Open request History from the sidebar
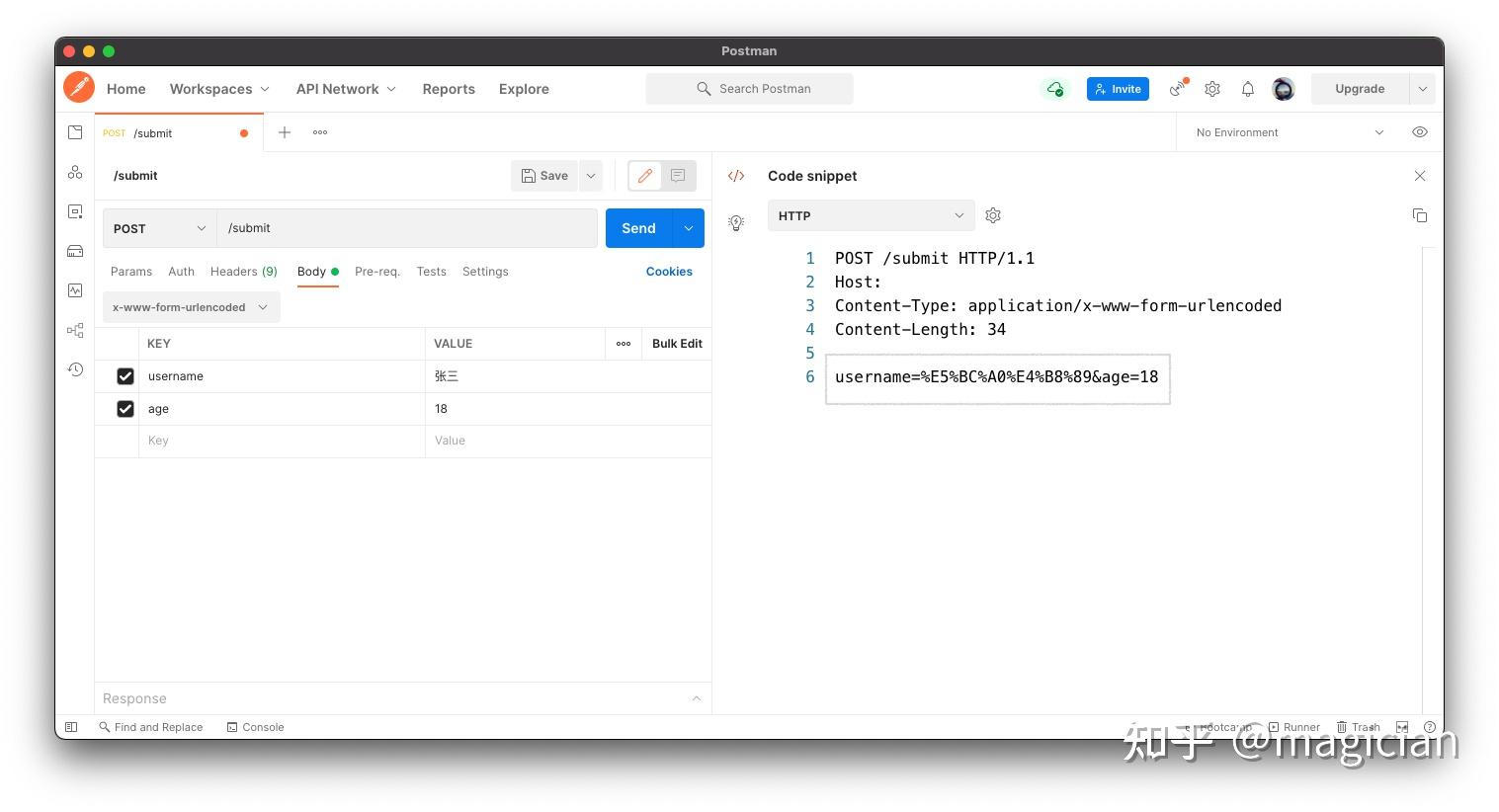1499x812 pixels. (75, 368)
